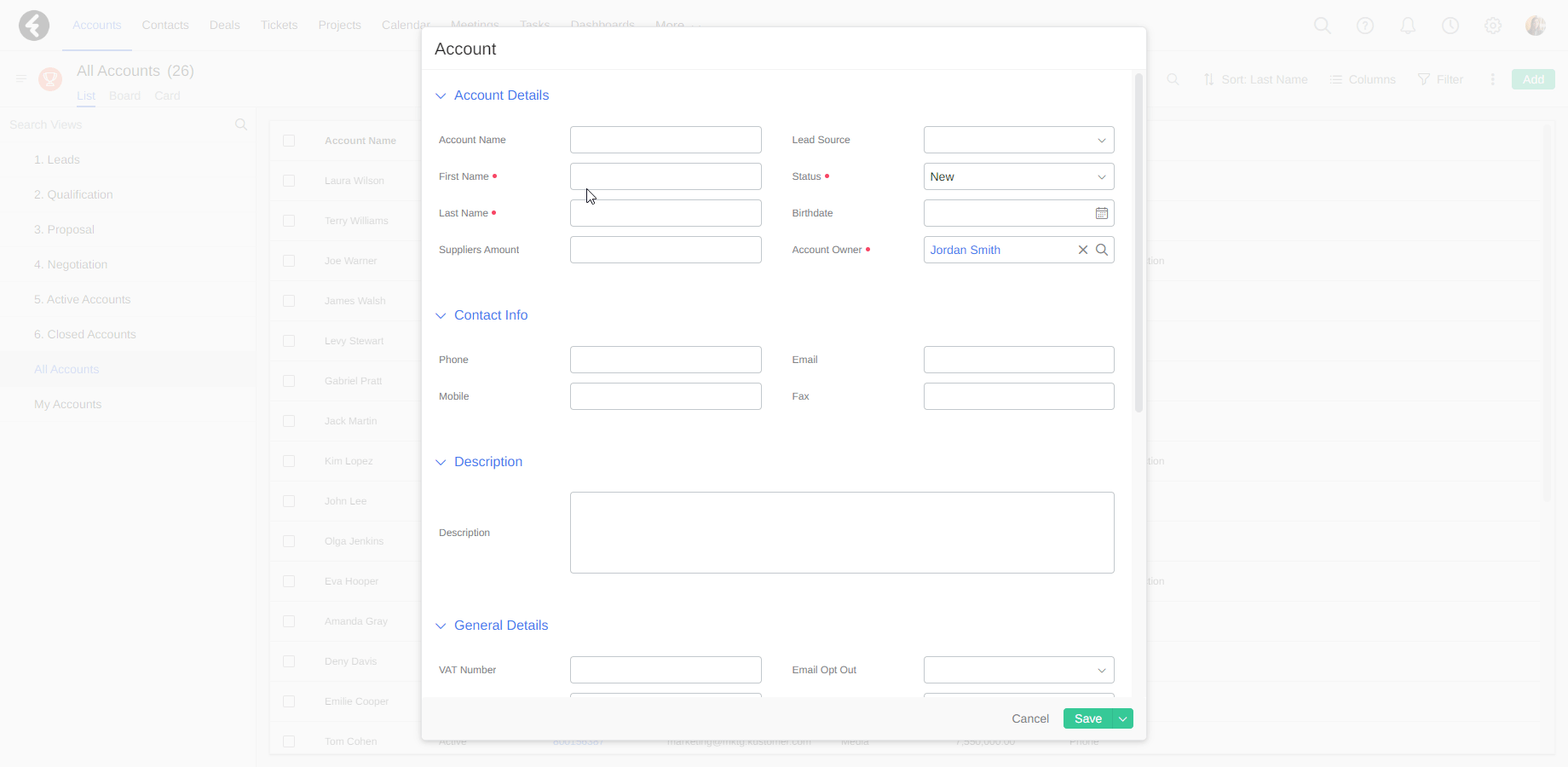Viewport: 1568px width, 767px height.
Task: Click the orange Accounts module icon
Action: click(50, 79)
